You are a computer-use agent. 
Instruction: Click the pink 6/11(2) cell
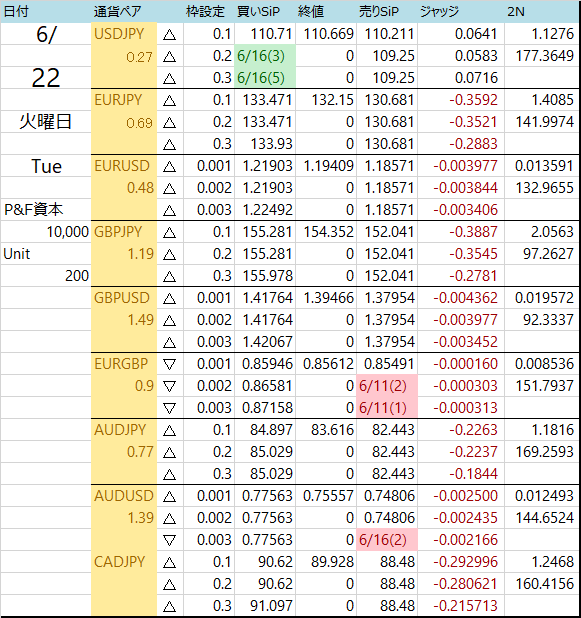(387, 385)
